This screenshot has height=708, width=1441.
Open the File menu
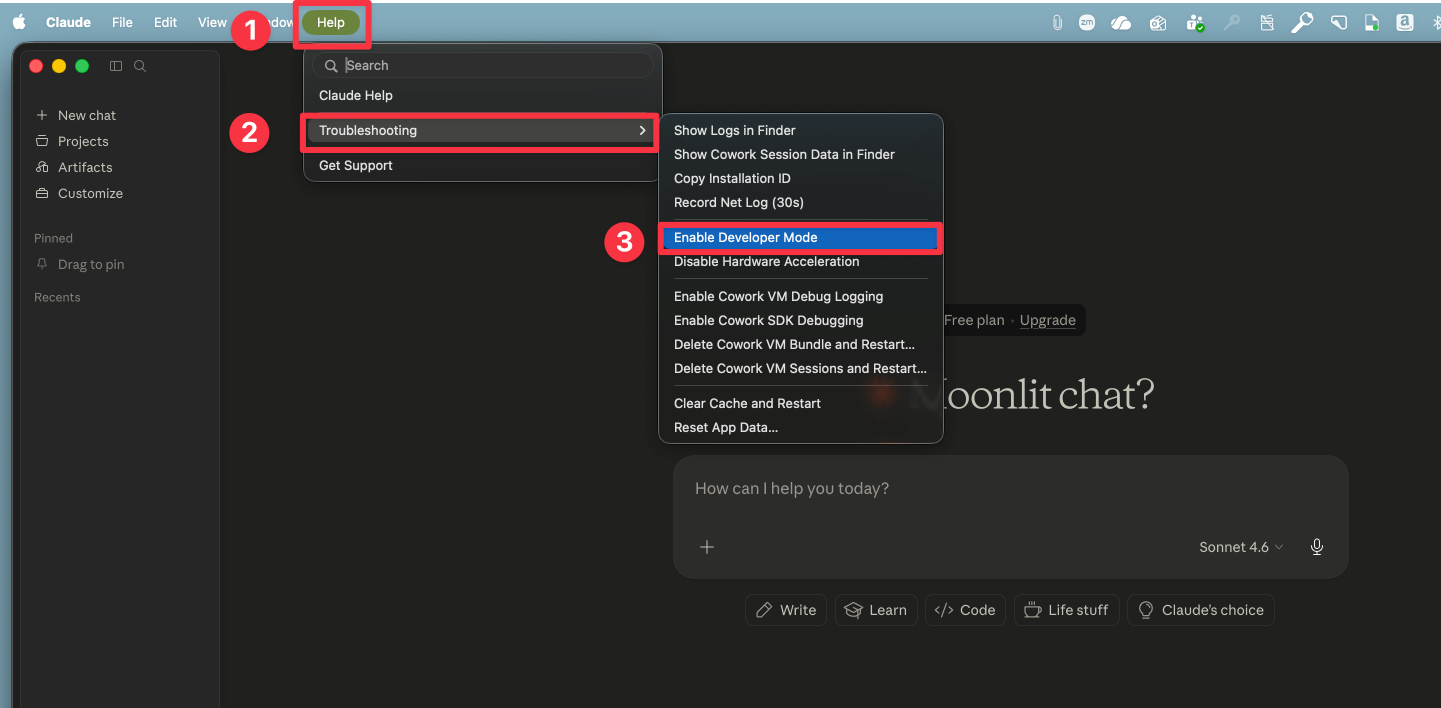pos(122,22)
